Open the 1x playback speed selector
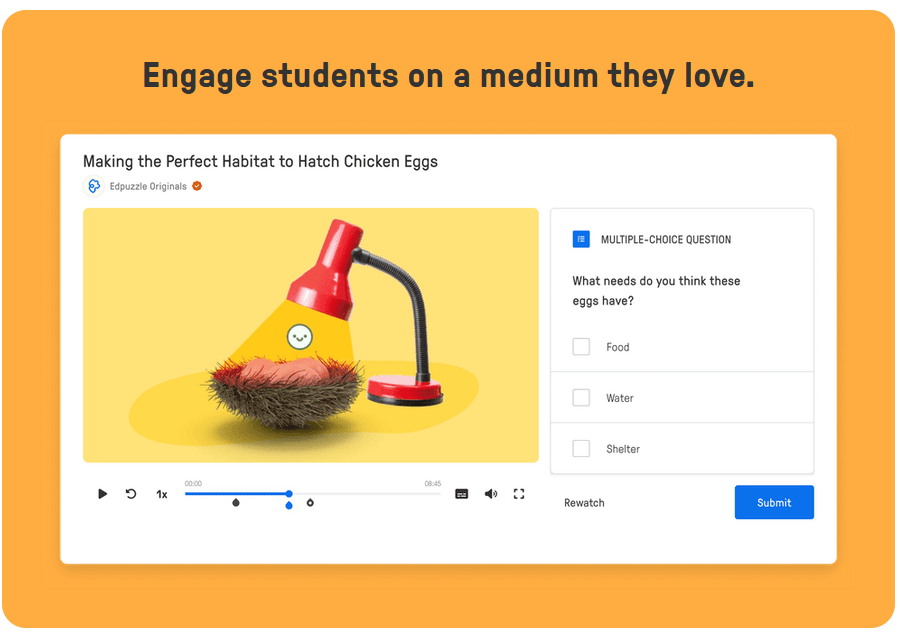Viewport: 900px width, 635px height. (161, 494)
